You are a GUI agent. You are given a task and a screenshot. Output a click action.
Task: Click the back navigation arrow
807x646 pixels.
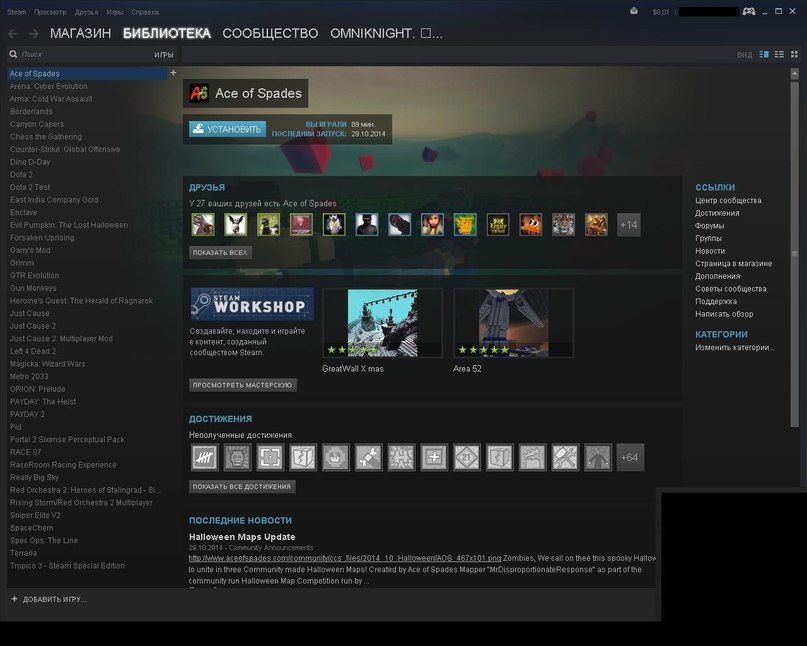(x=13, y=33)
